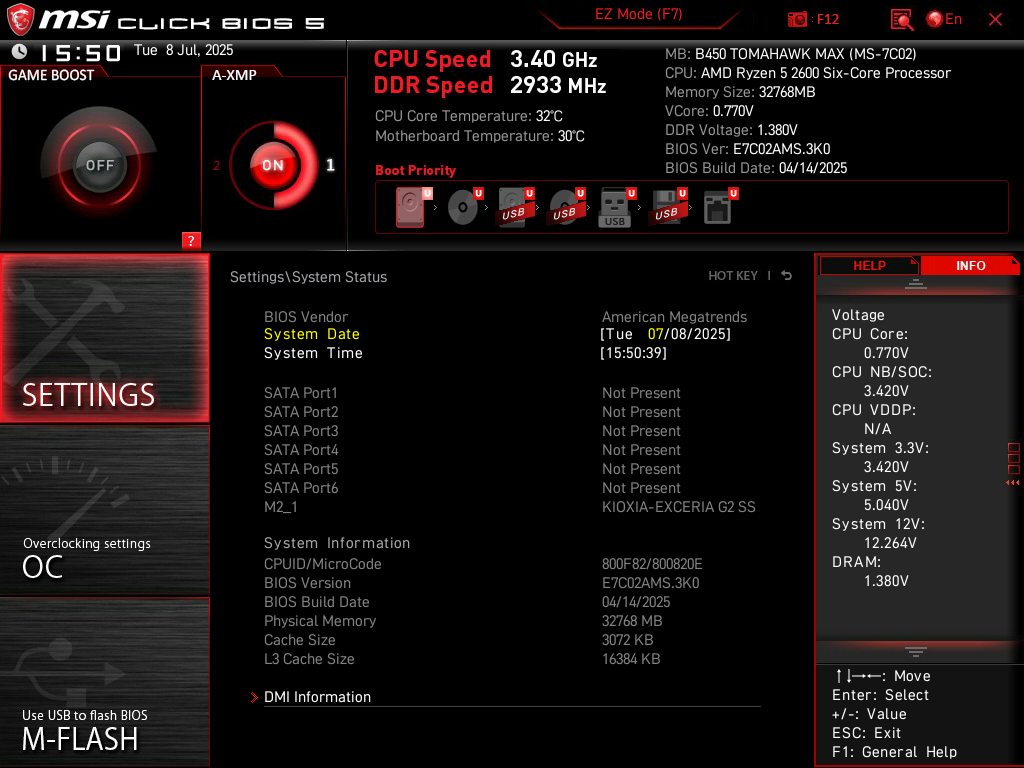This screenshot has width=1024, height=768.
Task: Select A-XMP profile 2
Action: pos(216,165)
